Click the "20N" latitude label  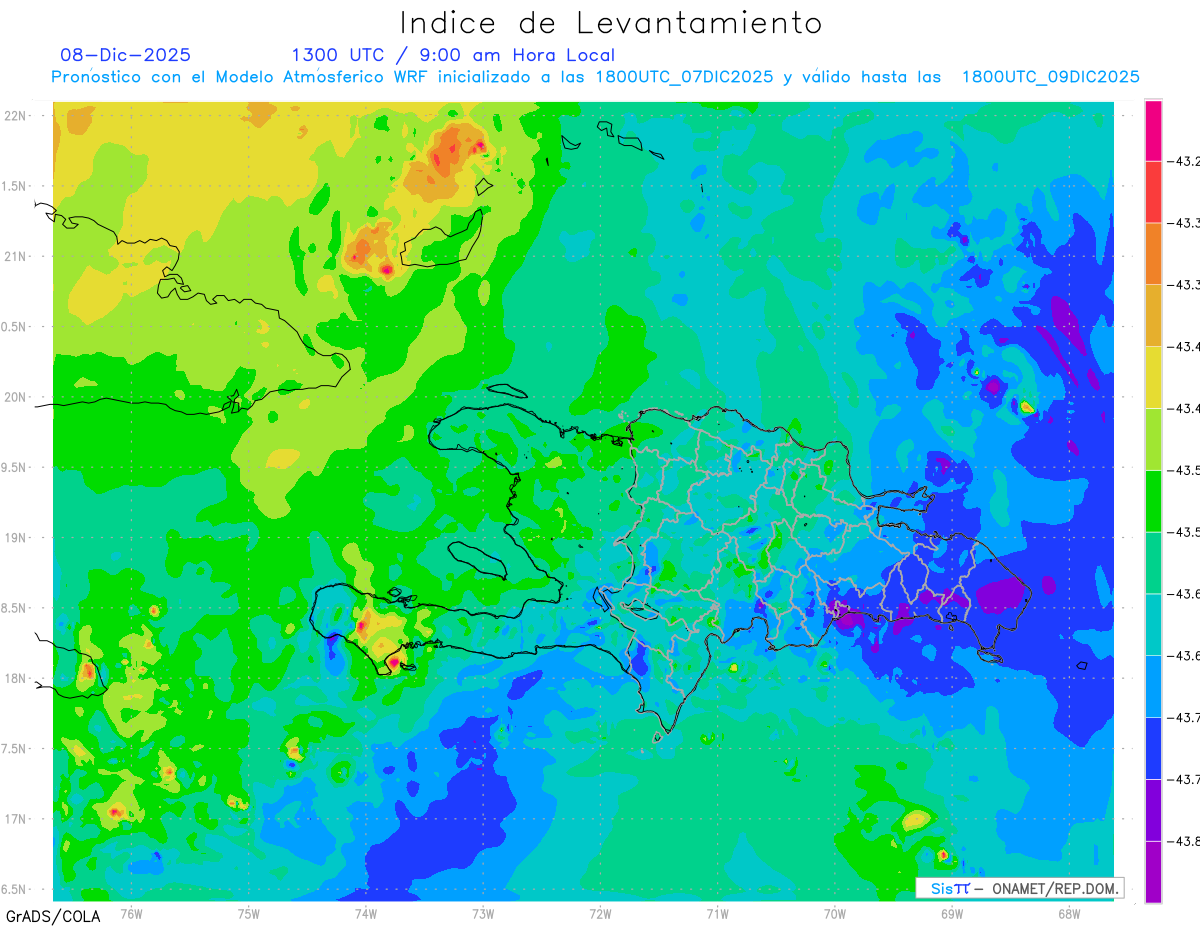(16, 397)
